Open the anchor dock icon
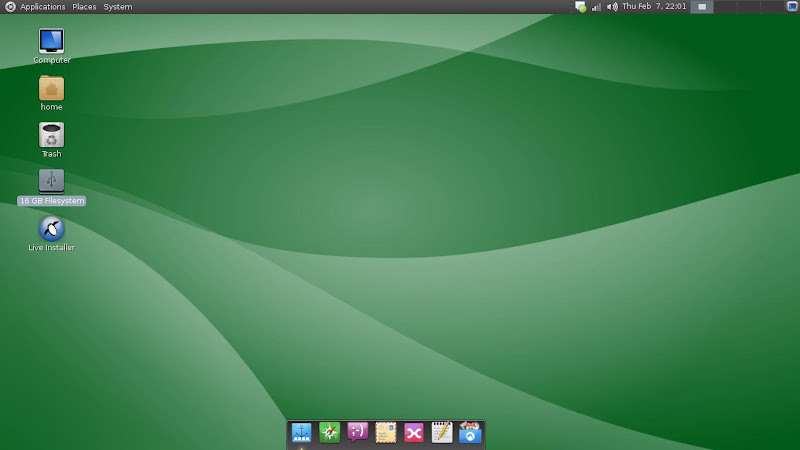This screenshot has width=800, height=450. click(x=302, y=432)
